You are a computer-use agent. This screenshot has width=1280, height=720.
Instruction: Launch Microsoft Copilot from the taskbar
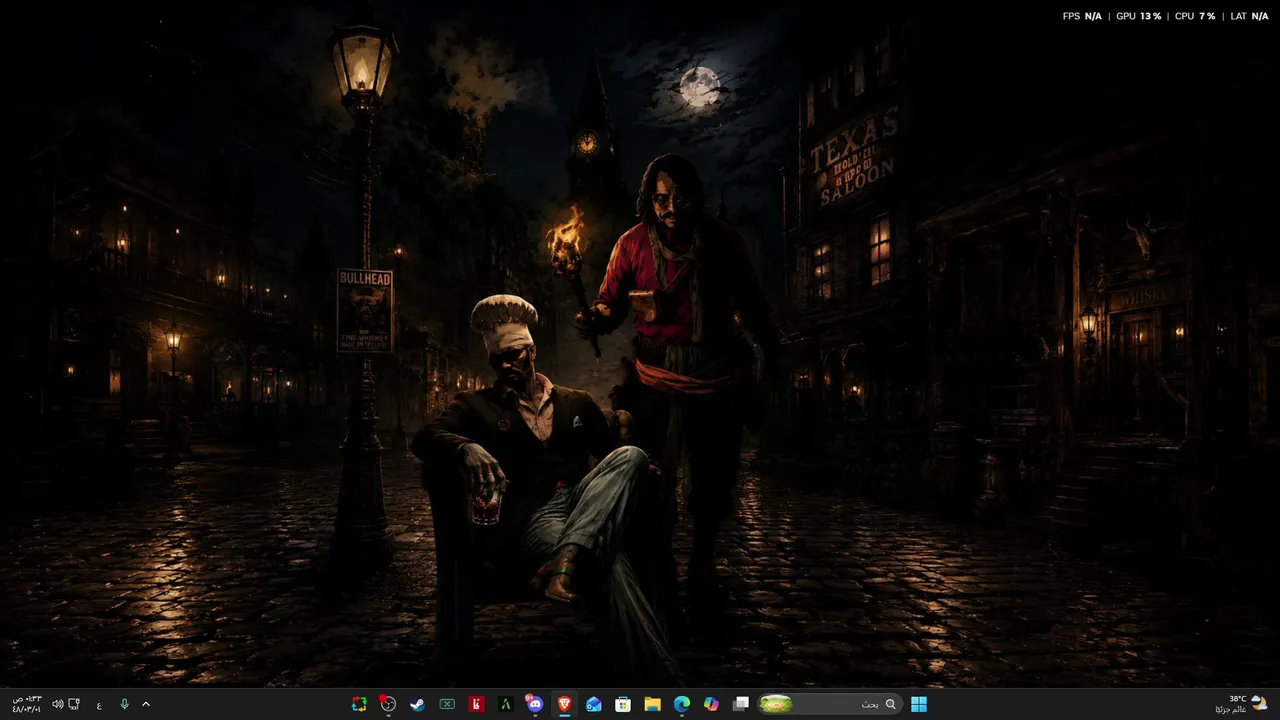[711, 704]
